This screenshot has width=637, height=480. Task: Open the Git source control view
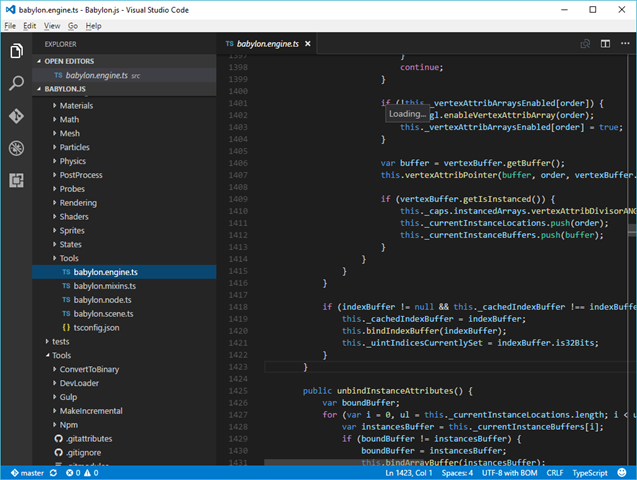[16, 116]
